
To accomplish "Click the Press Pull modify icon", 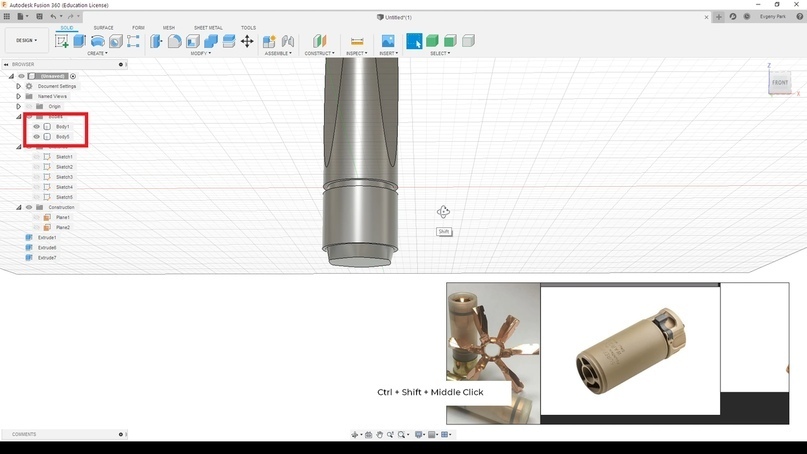I will click(156, 41).
